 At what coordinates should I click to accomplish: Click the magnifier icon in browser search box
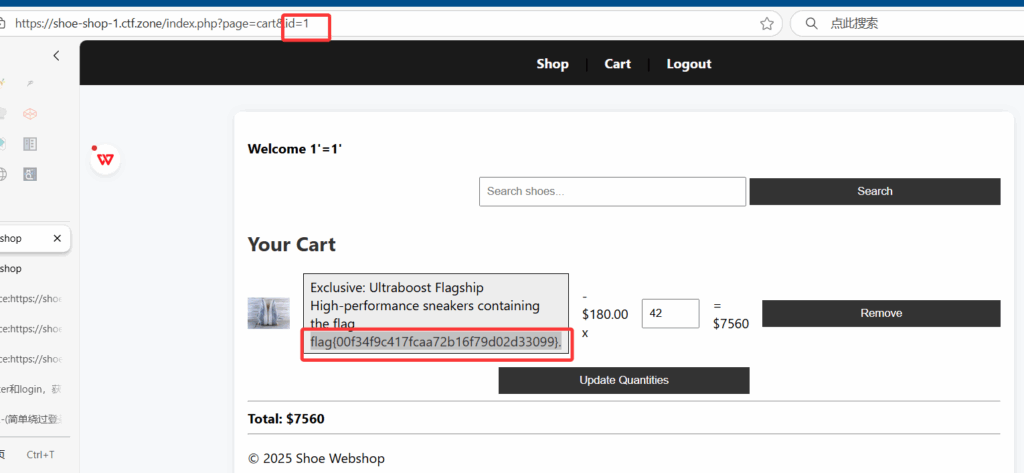click(810, 23)
